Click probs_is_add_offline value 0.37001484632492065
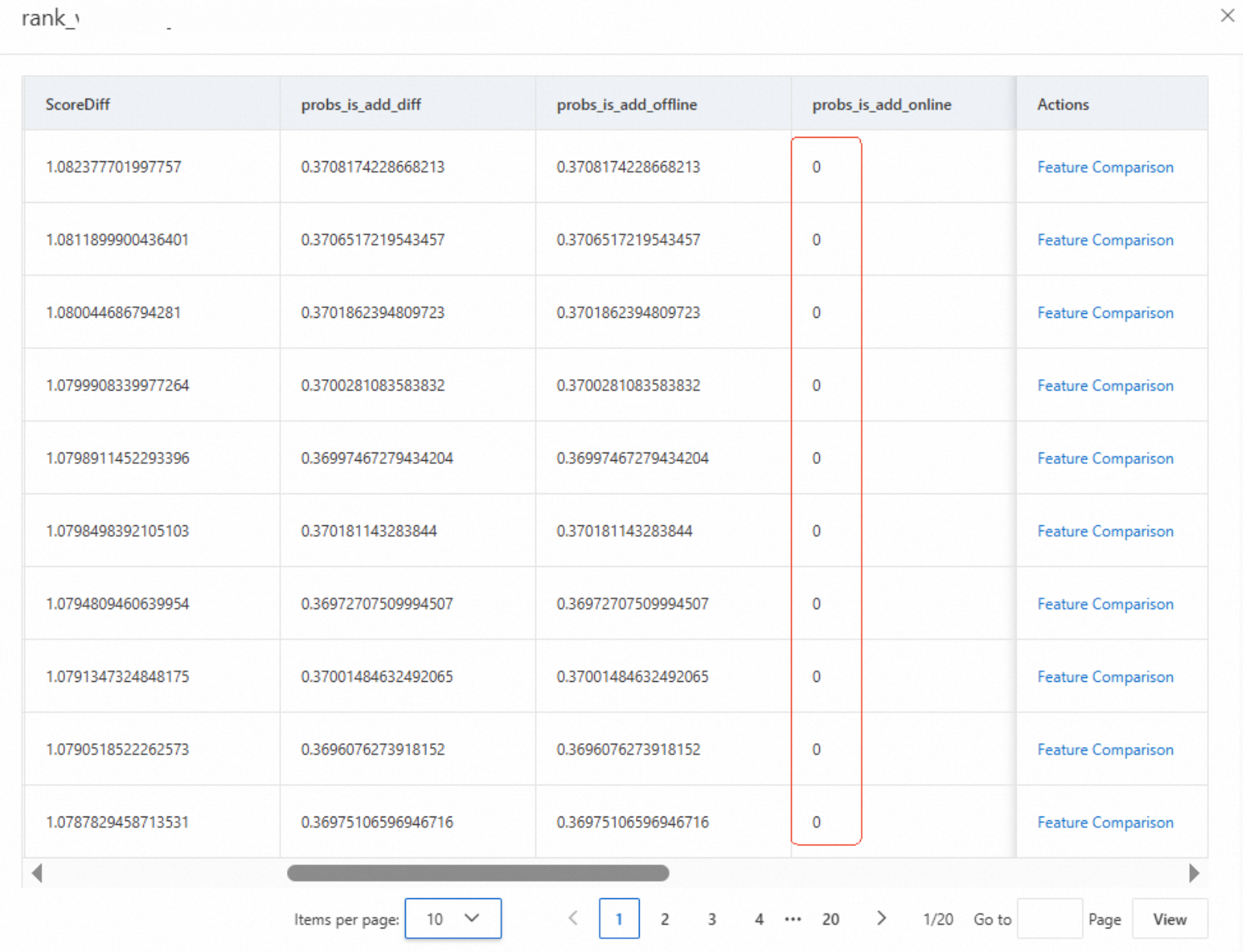The width and height of the screenshot is (1243, 952). 633,677
